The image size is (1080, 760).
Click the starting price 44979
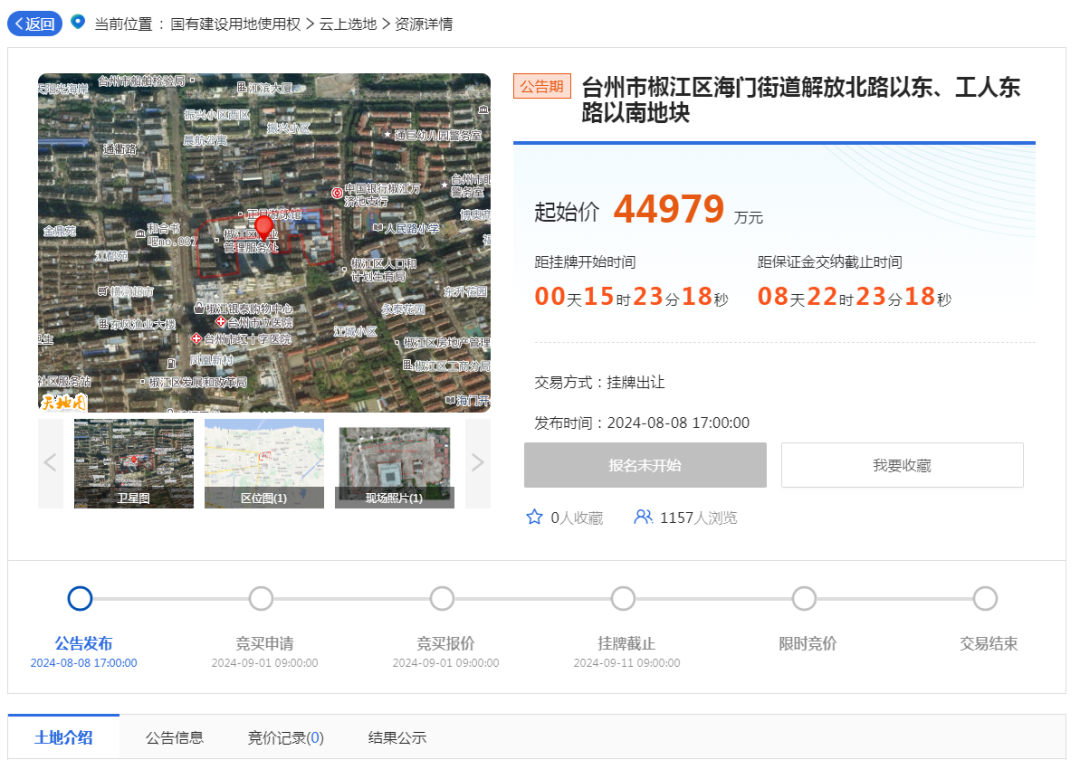tap(669, 209)
